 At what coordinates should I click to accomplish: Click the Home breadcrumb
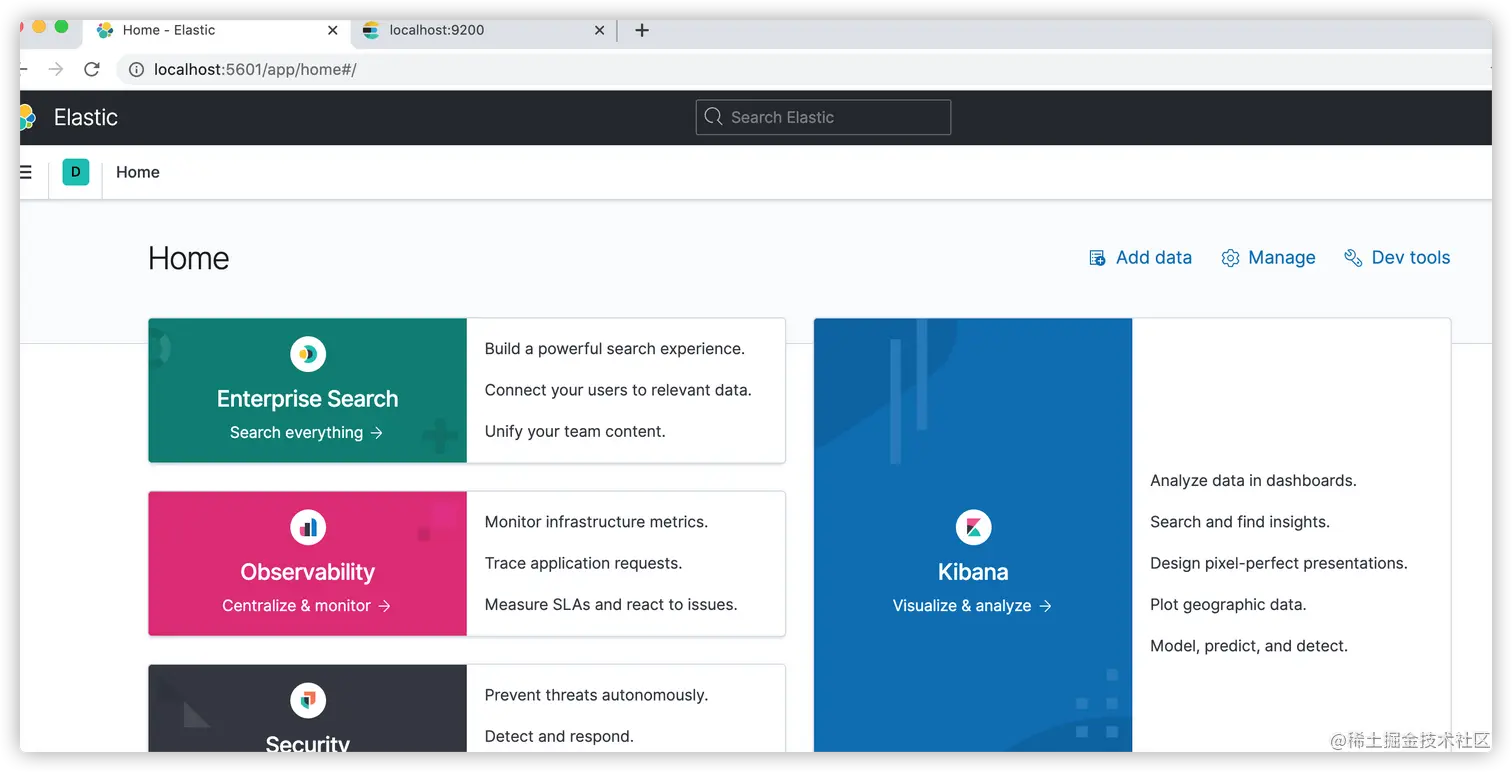click(x=138, y=172)
